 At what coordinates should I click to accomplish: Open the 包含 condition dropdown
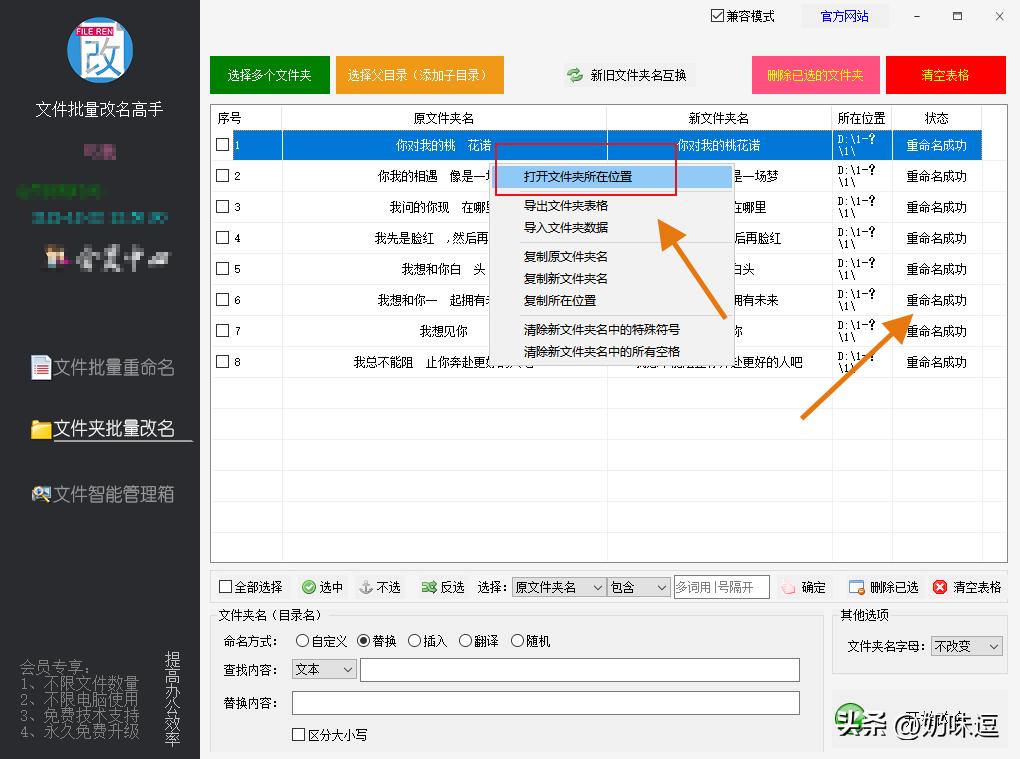(x=638, y=587)
